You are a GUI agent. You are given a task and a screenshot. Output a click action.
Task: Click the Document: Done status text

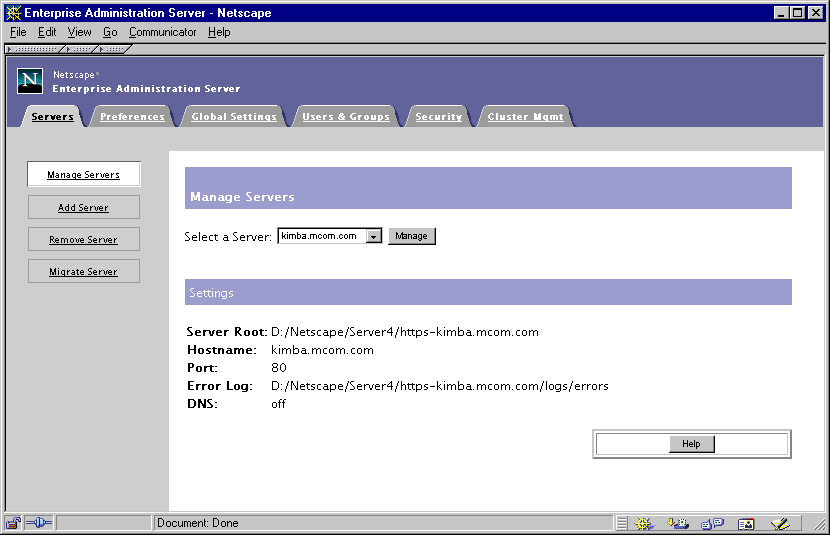[x=197, y=523]
